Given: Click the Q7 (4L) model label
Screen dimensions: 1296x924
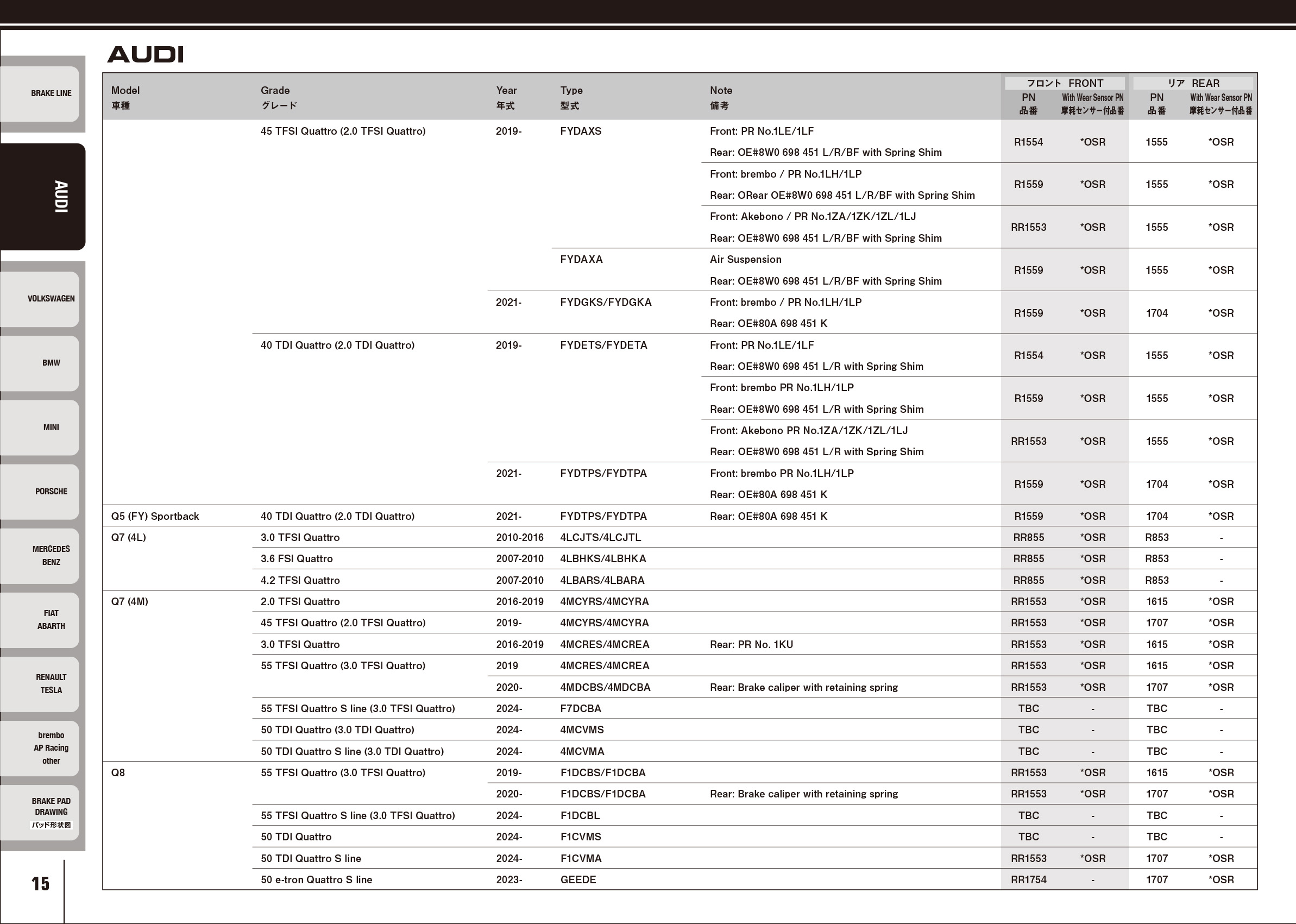Looking at the screenshot, I should pyautogui.click(x=129, y=538).
